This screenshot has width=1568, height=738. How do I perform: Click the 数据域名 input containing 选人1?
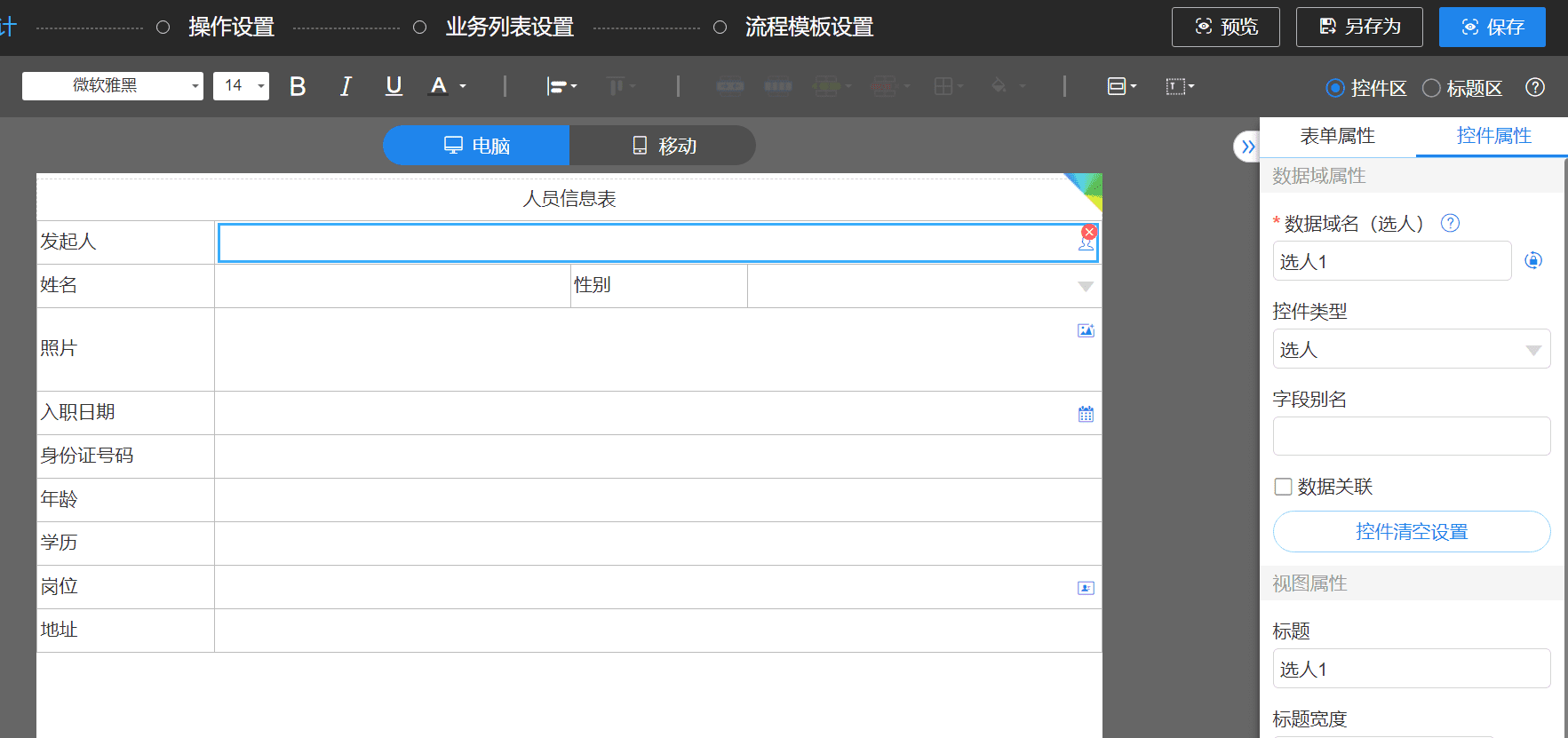click(x=1392, y=261)
